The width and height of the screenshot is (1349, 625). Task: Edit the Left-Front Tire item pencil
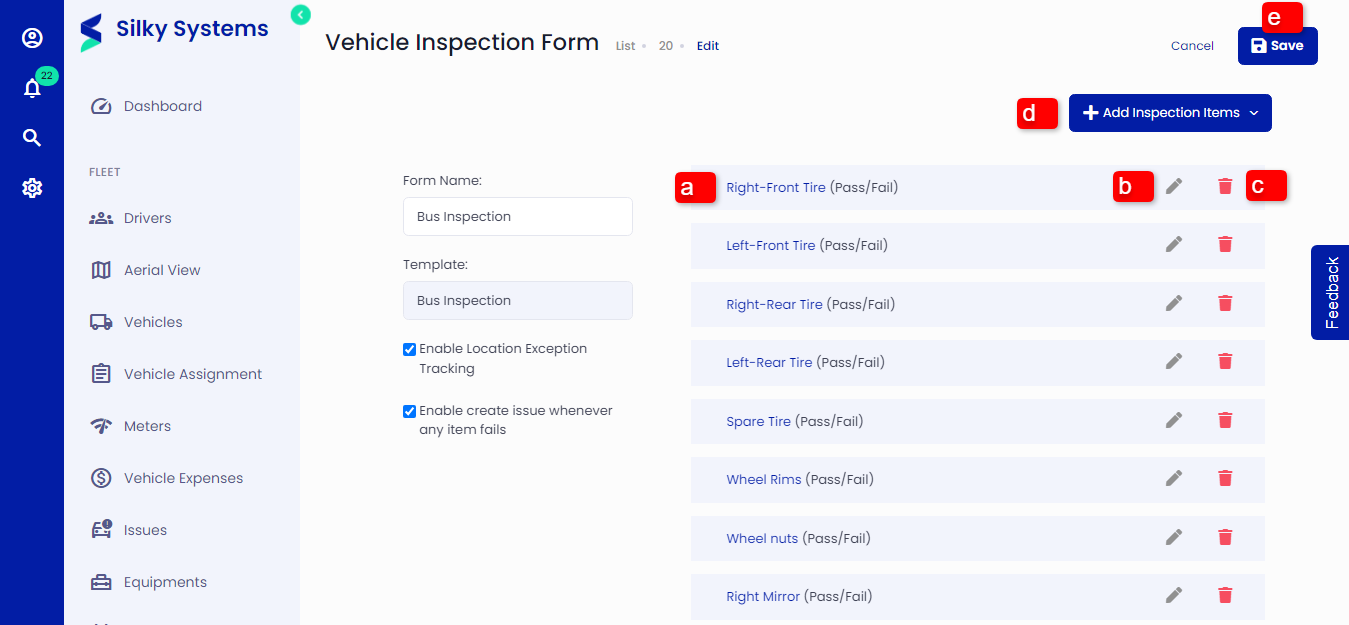point(1174,244)
